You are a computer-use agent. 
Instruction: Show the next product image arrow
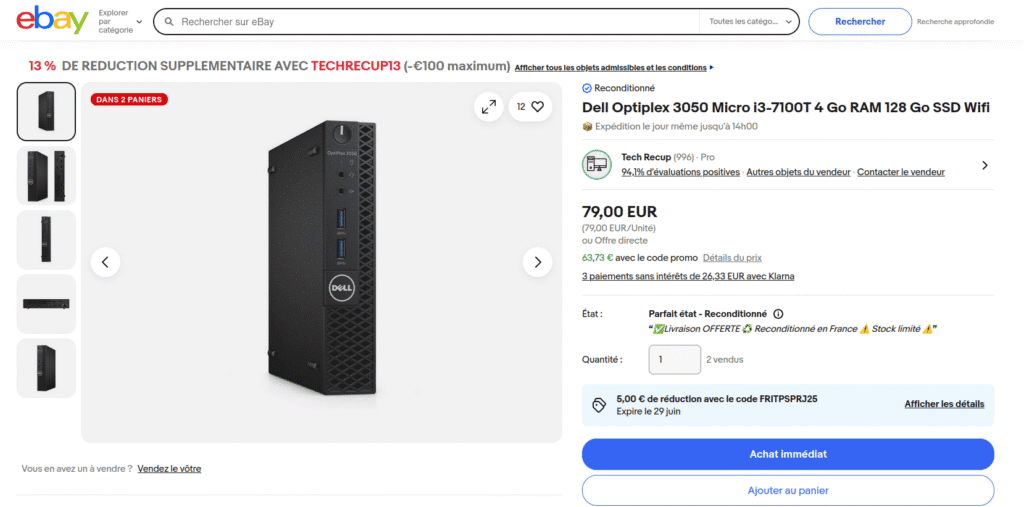pyautogui.click(x=537, y=262)
